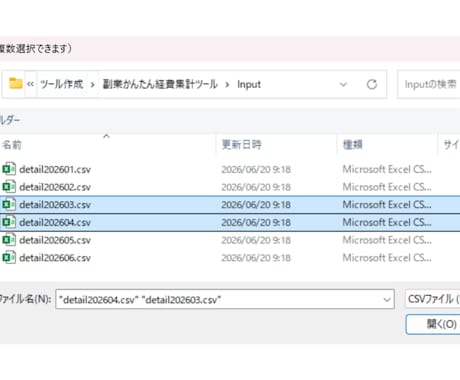Click the Microsoft Excel CS... type of detail202605.csv
Screen dimensions: 460x380
387,240
